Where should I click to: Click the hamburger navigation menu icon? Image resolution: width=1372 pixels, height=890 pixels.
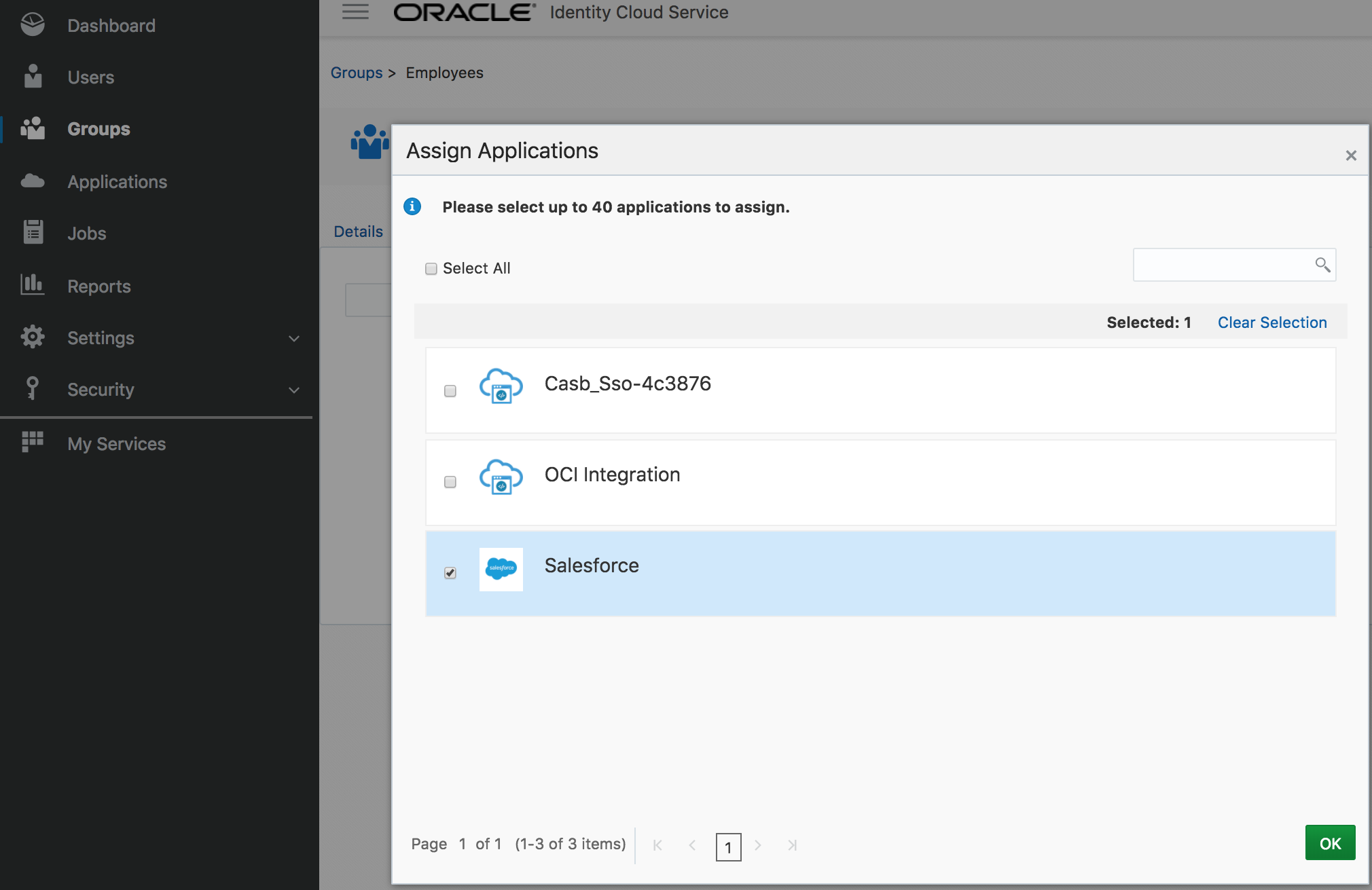[x=355, y=12]
